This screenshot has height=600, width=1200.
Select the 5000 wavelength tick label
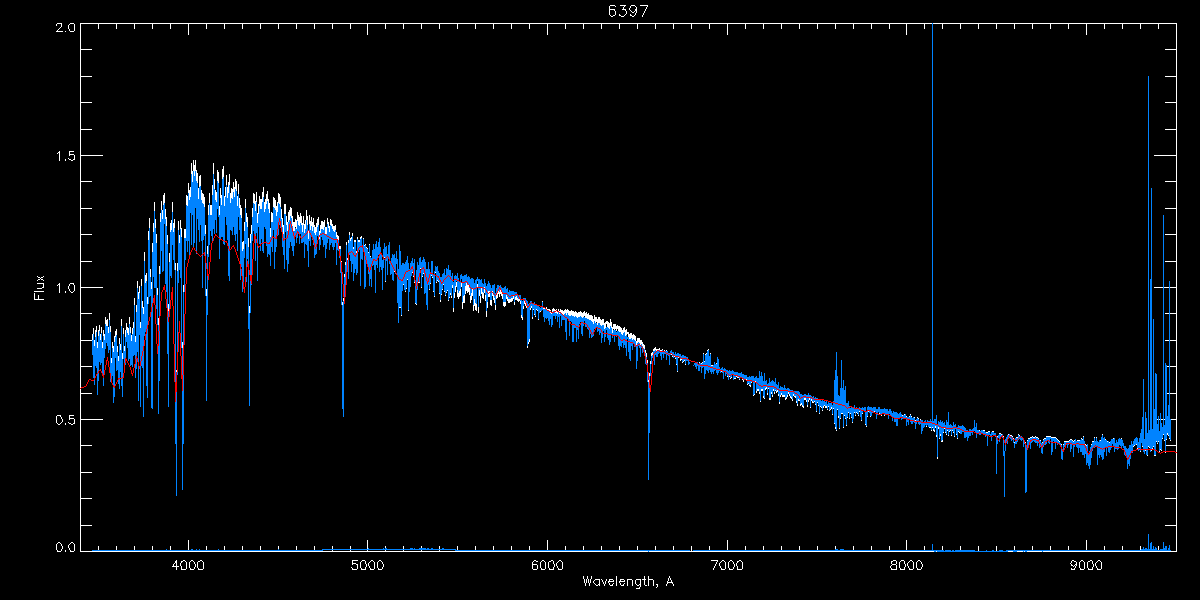tap(368, 565)
